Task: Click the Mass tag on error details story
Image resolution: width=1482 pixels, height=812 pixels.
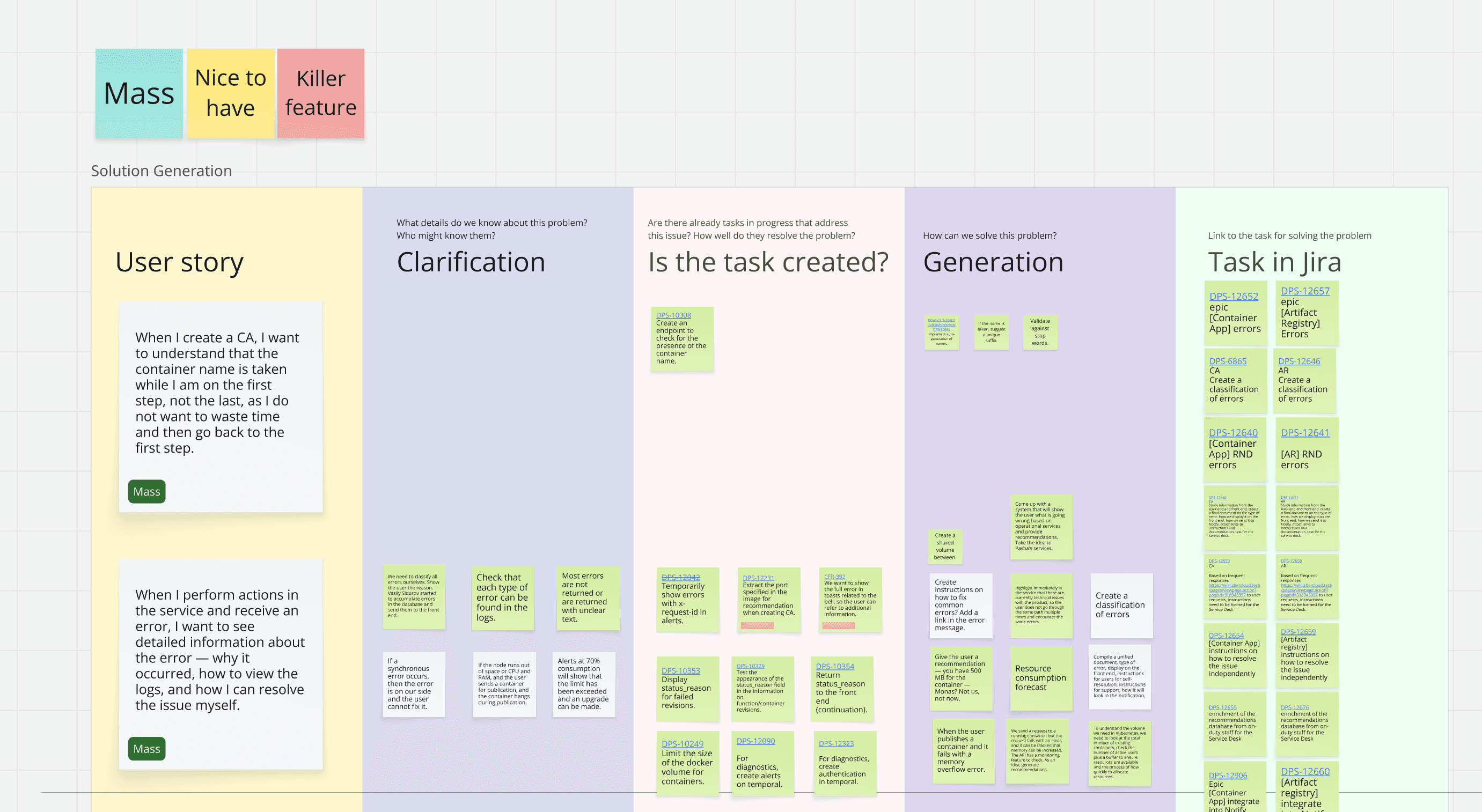Action: coord(146,749)
